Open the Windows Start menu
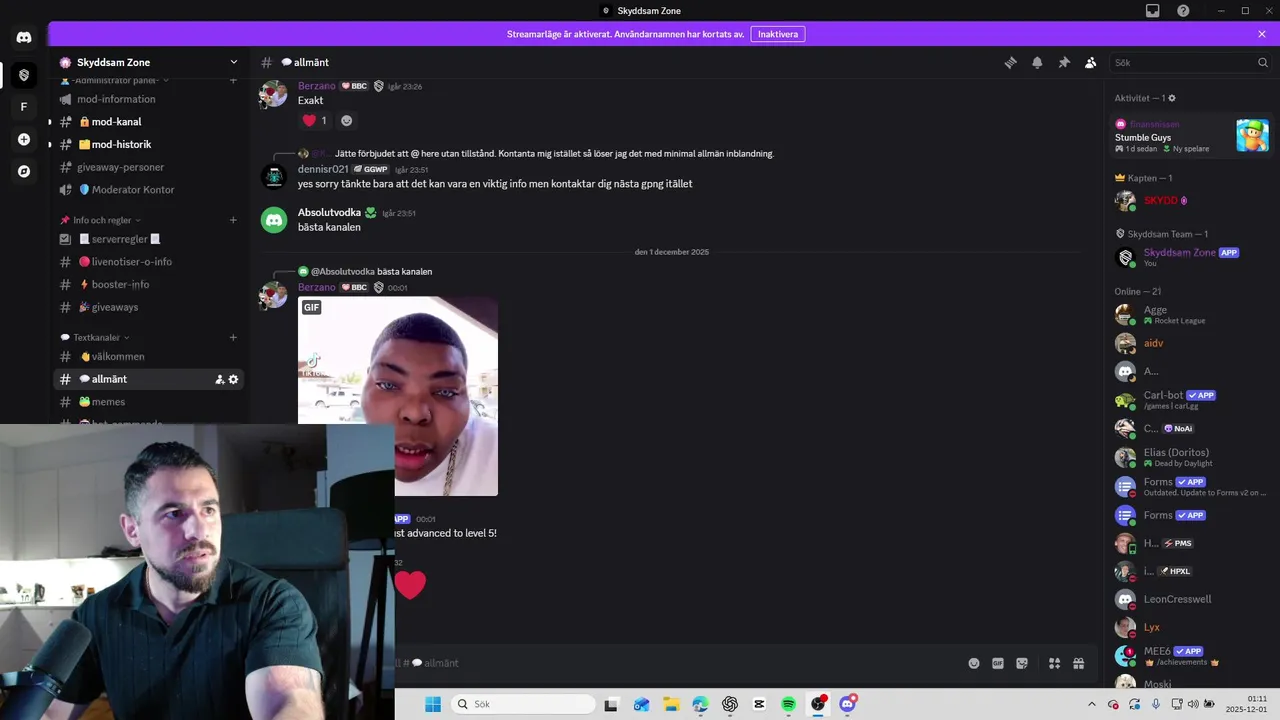The width and height of the screenshot is (1280, 720). 433,704
